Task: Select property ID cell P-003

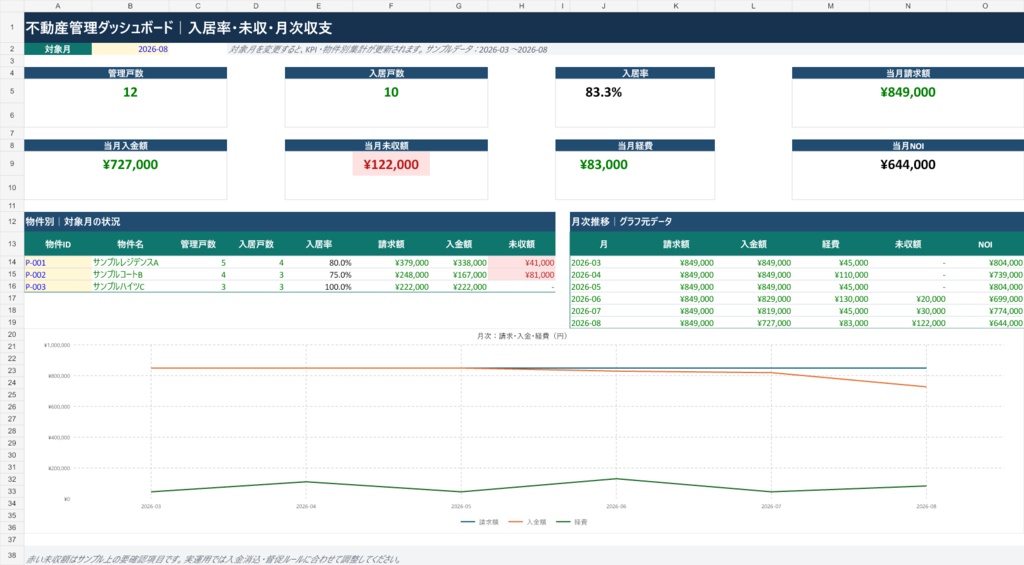Action: pyautogui.click(x=58, y=287)
